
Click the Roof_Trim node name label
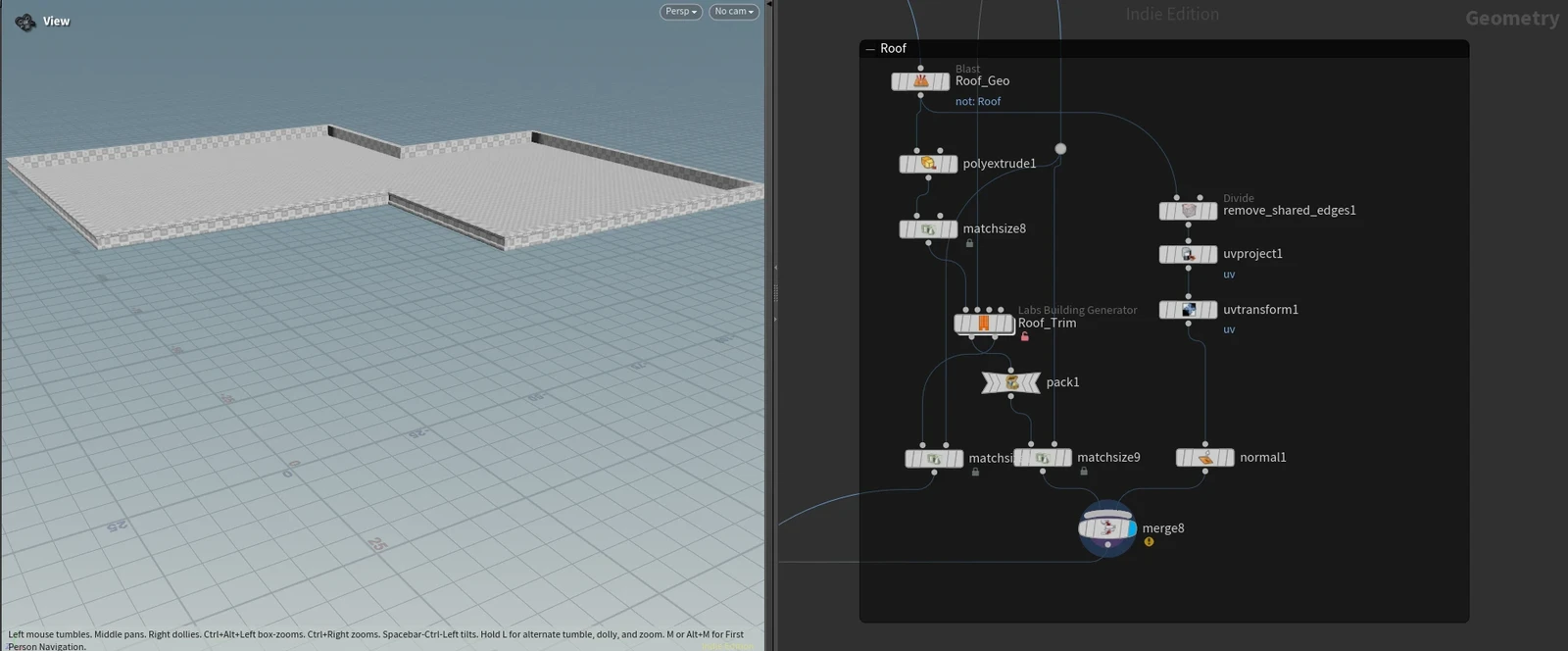pyautogui.click(x=1047, y=324)
